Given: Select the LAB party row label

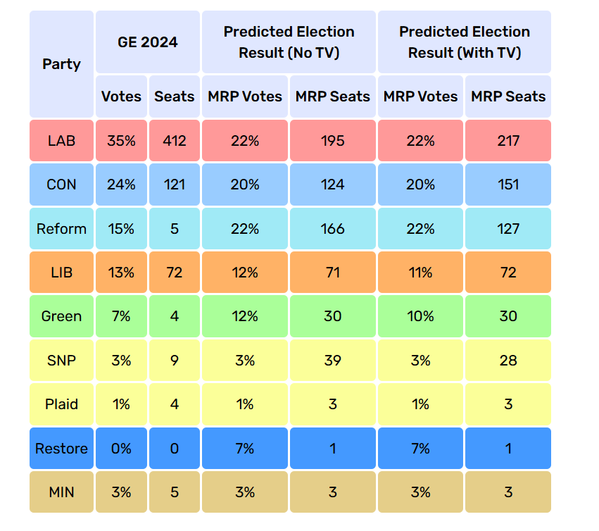Looking at the screenshot, I should click(x=62, y=141).
